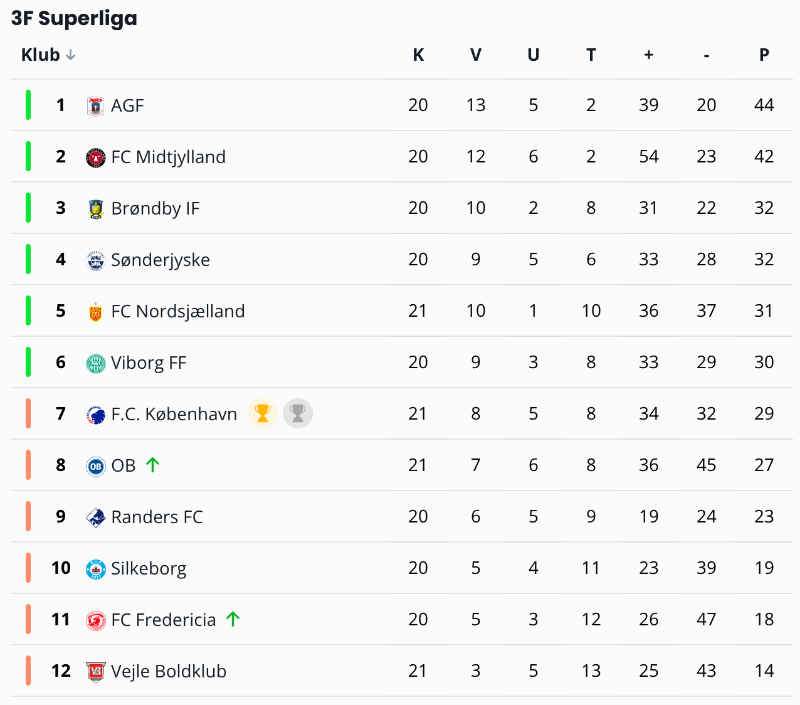The height and width of the screenshot is (705, 800).
Task: Click the Silkeborg club logo
Action: pos(95,569)
